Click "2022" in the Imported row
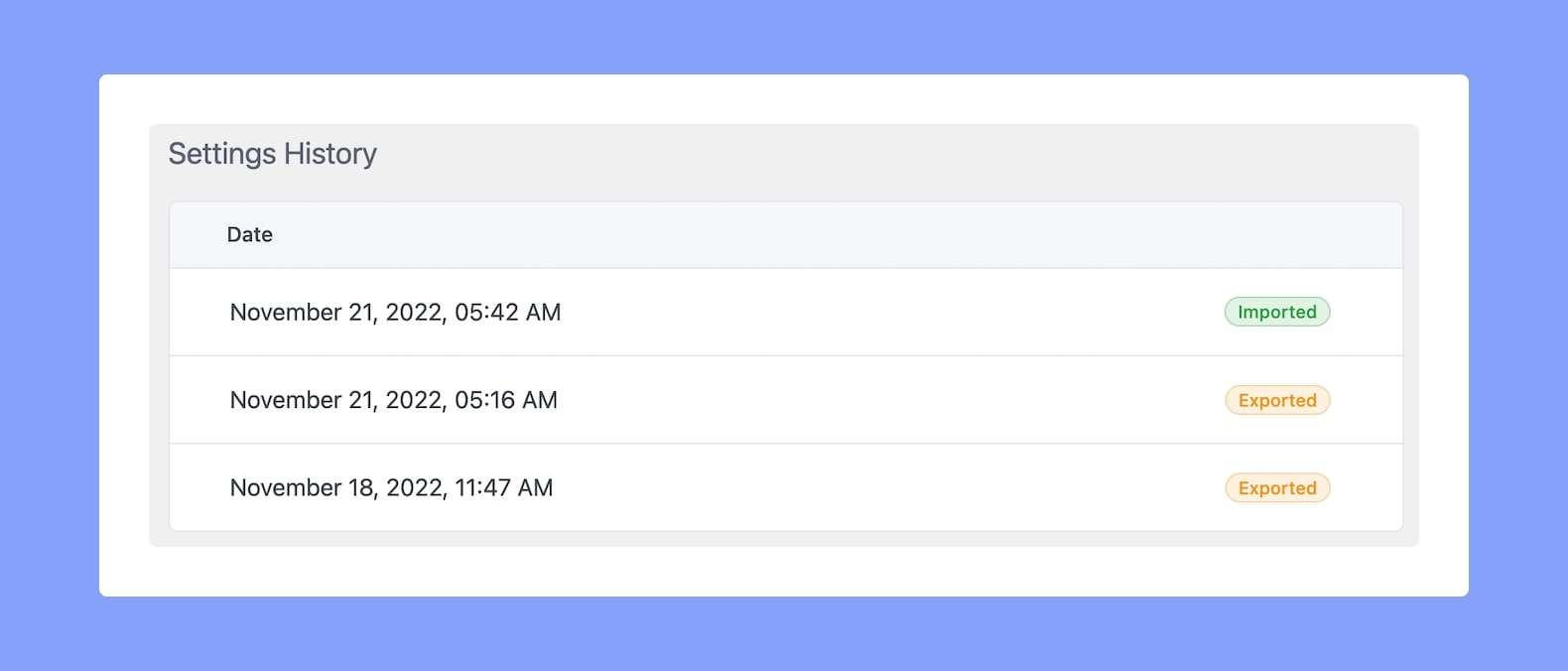The width and height of the screenshot is (1568, 671). pos(413,313)
